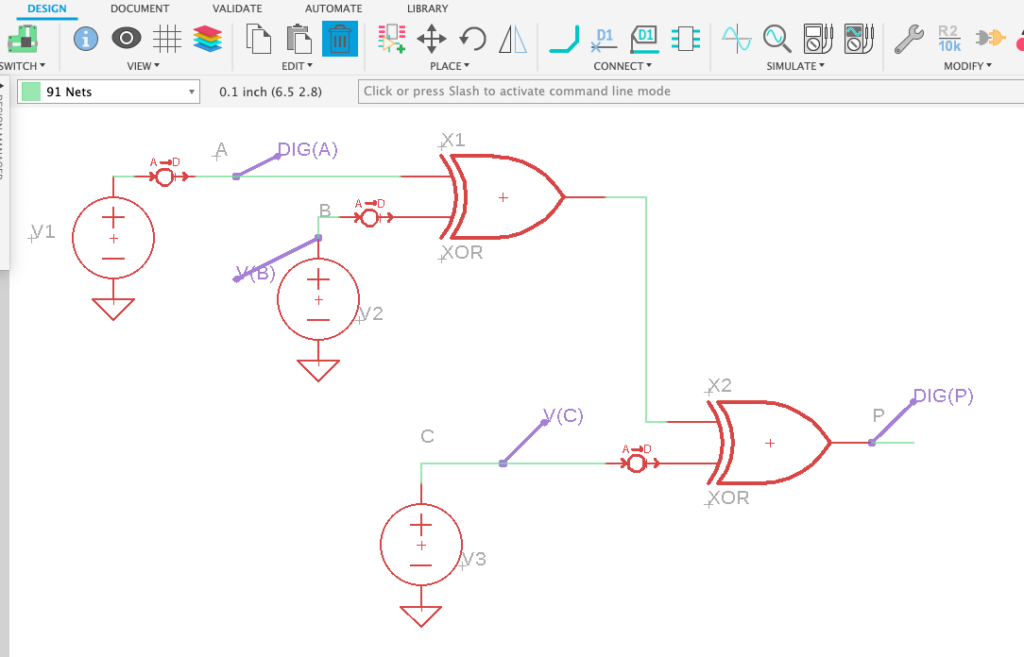Open the 91 Nets layer dropdown
Screen dimensions: 1024x657
(108, 91)
